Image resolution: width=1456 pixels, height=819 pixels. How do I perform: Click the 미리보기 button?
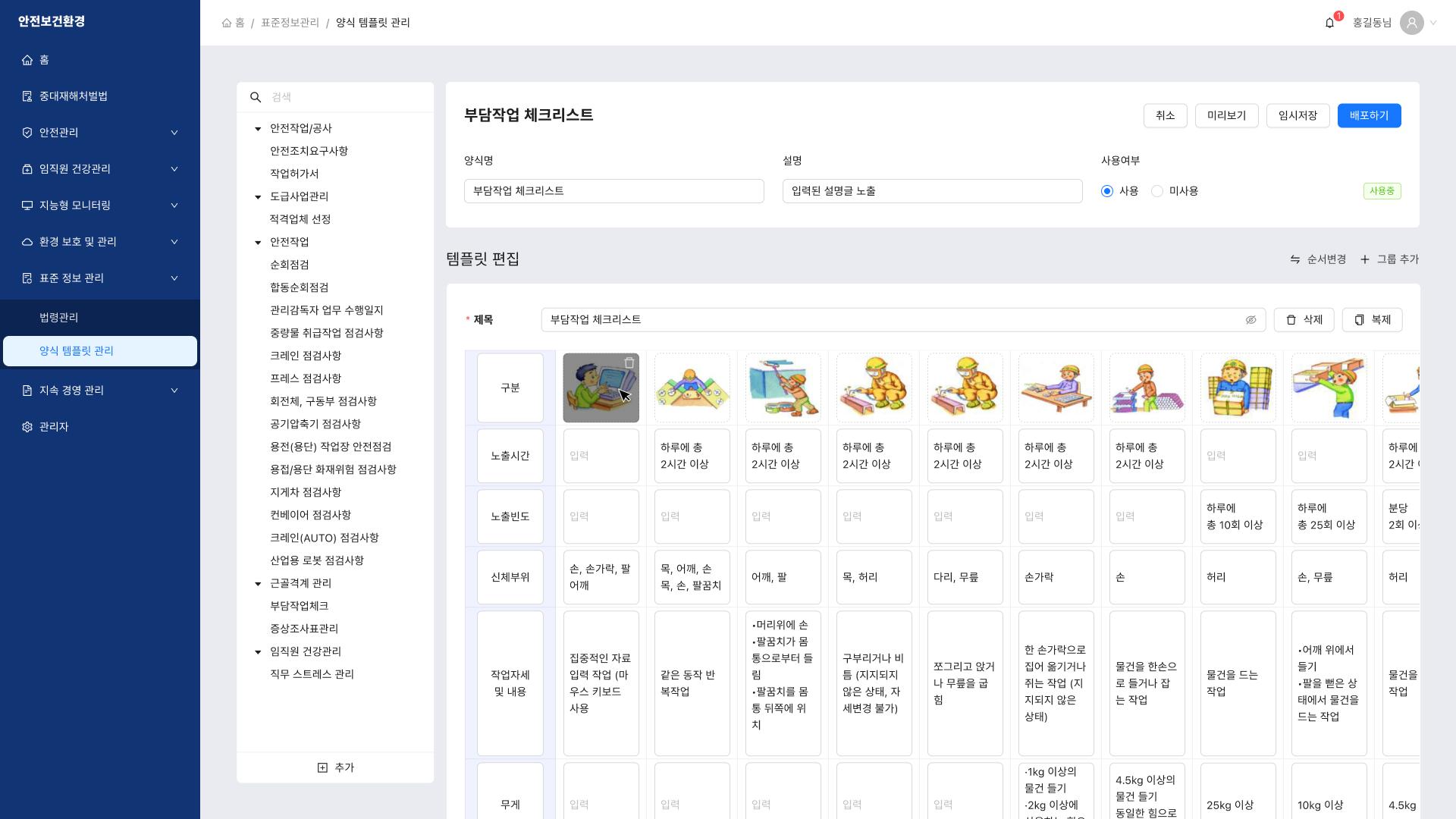(1226, 116)
